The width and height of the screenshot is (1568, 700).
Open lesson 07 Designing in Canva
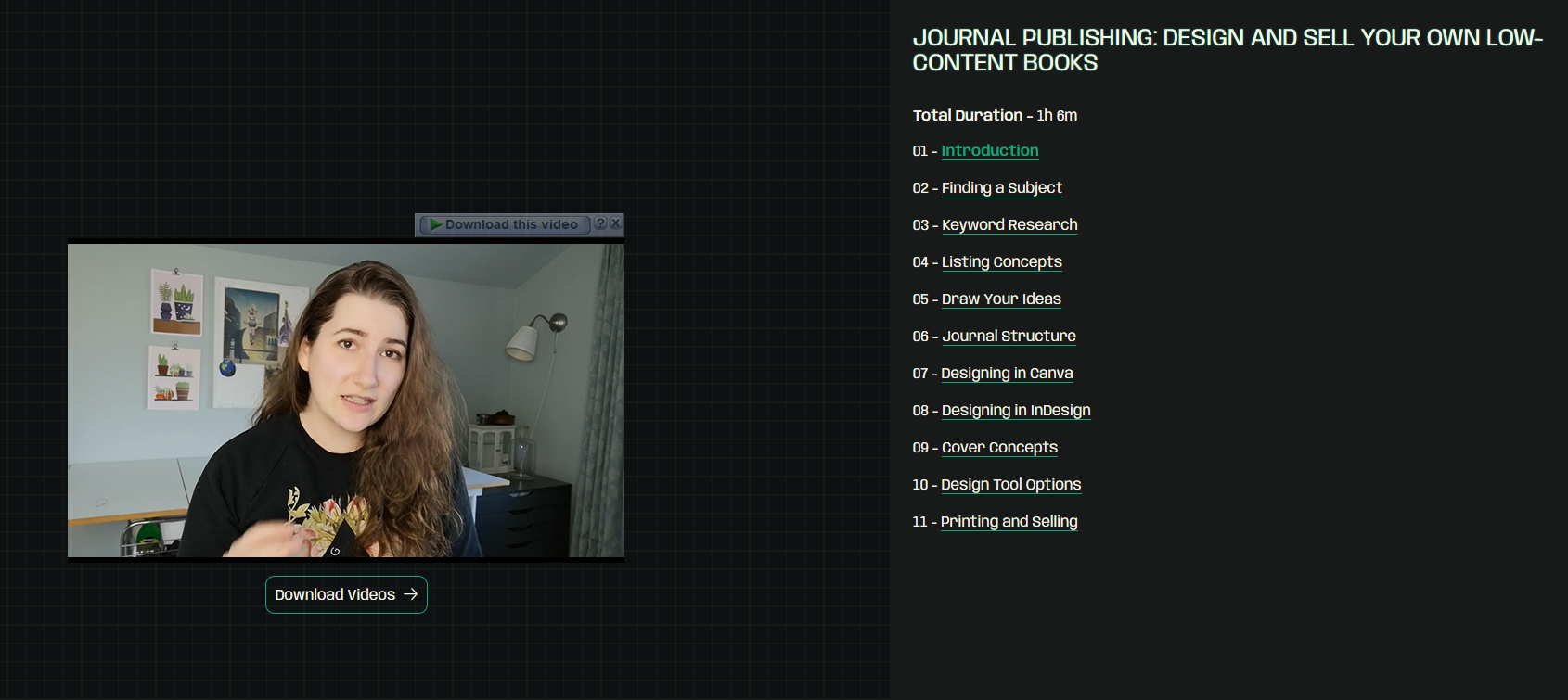pyautogui.click(x=1007, y=373)
